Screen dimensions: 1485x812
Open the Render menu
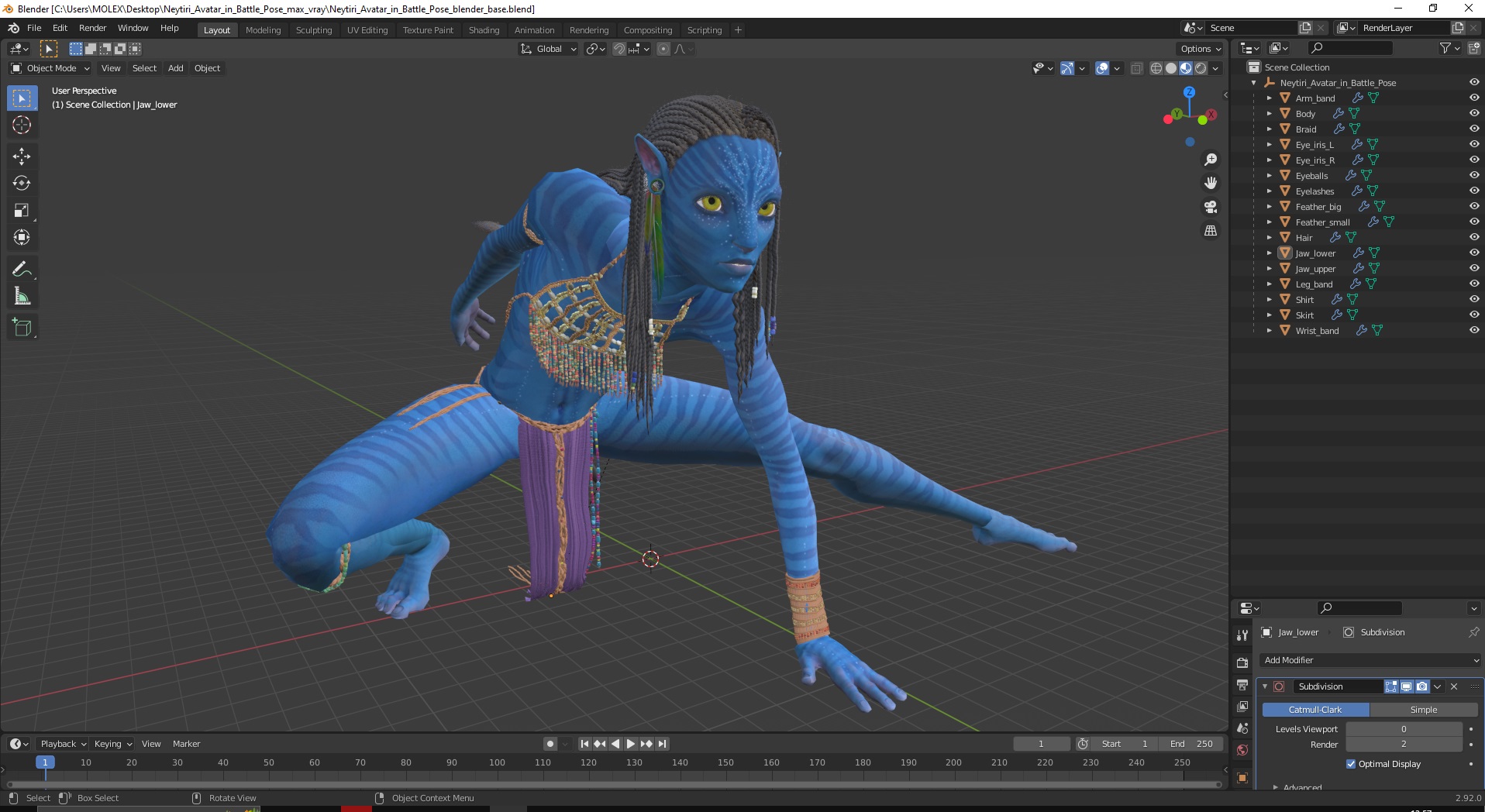point(92,28)
